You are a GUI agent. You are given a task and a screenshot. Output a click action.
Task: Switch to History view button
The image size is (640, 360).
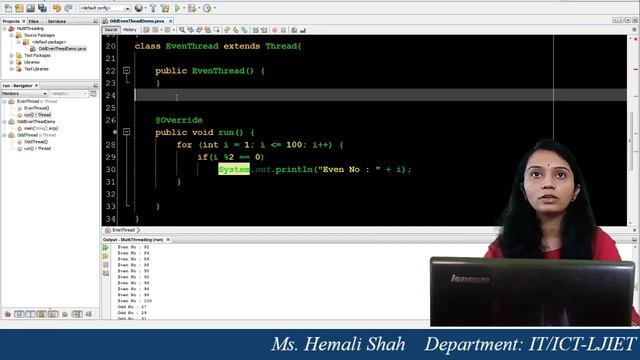129,30
